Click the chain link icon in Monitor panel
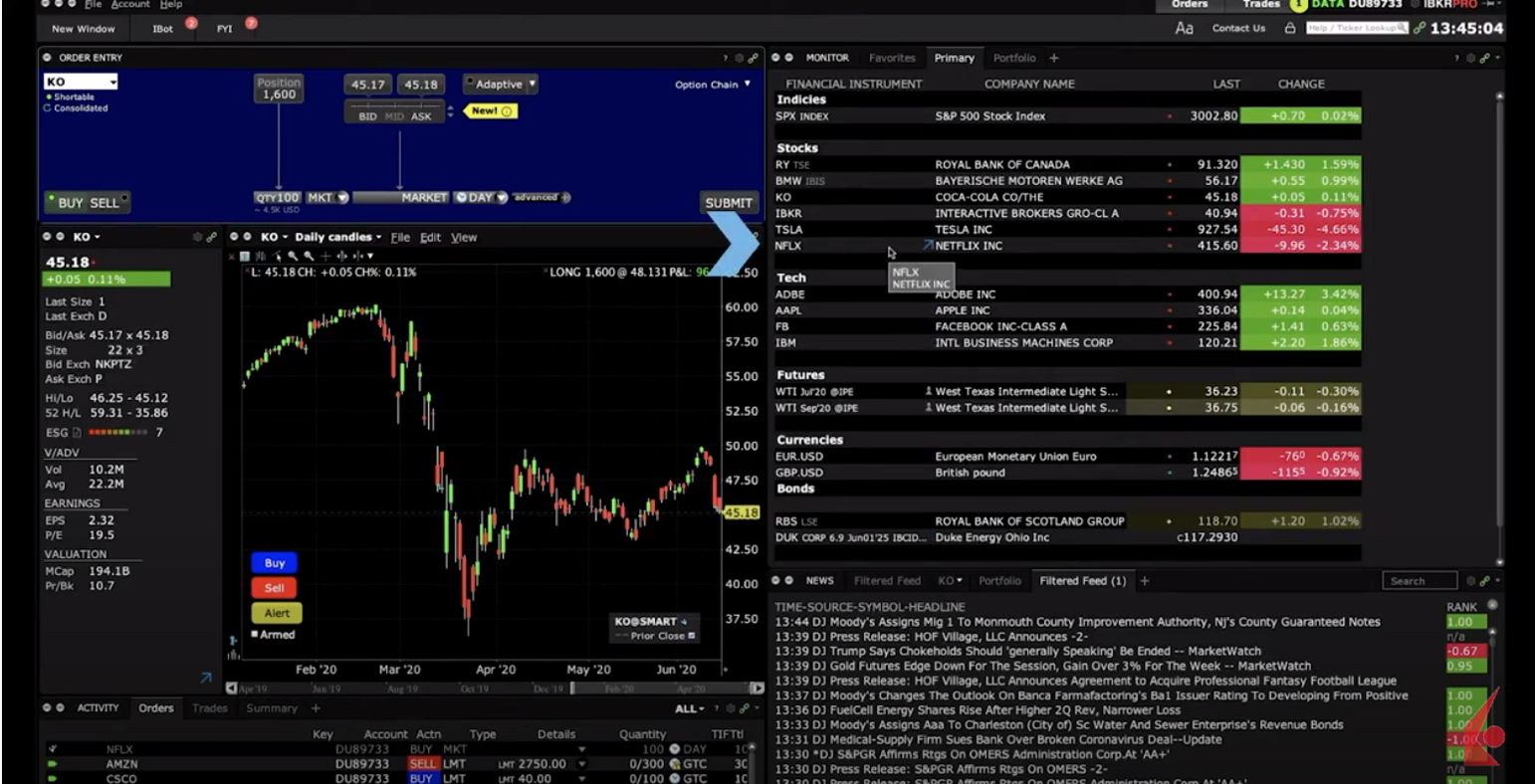The height and width of the screenshot is (784, 1535). (x=1484, y=58)
